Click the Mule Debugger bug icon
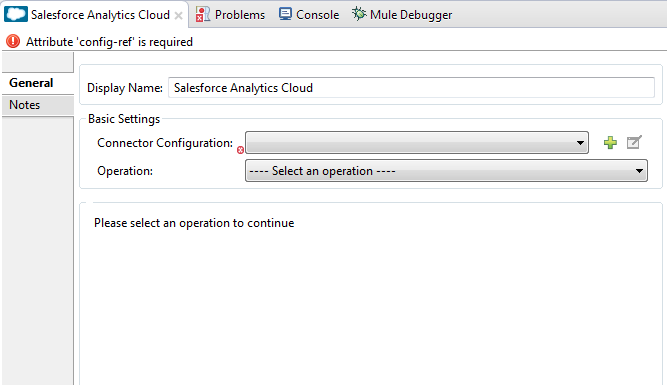The width and height of the screenshot is (667, 385). click(x=359, y=14)
